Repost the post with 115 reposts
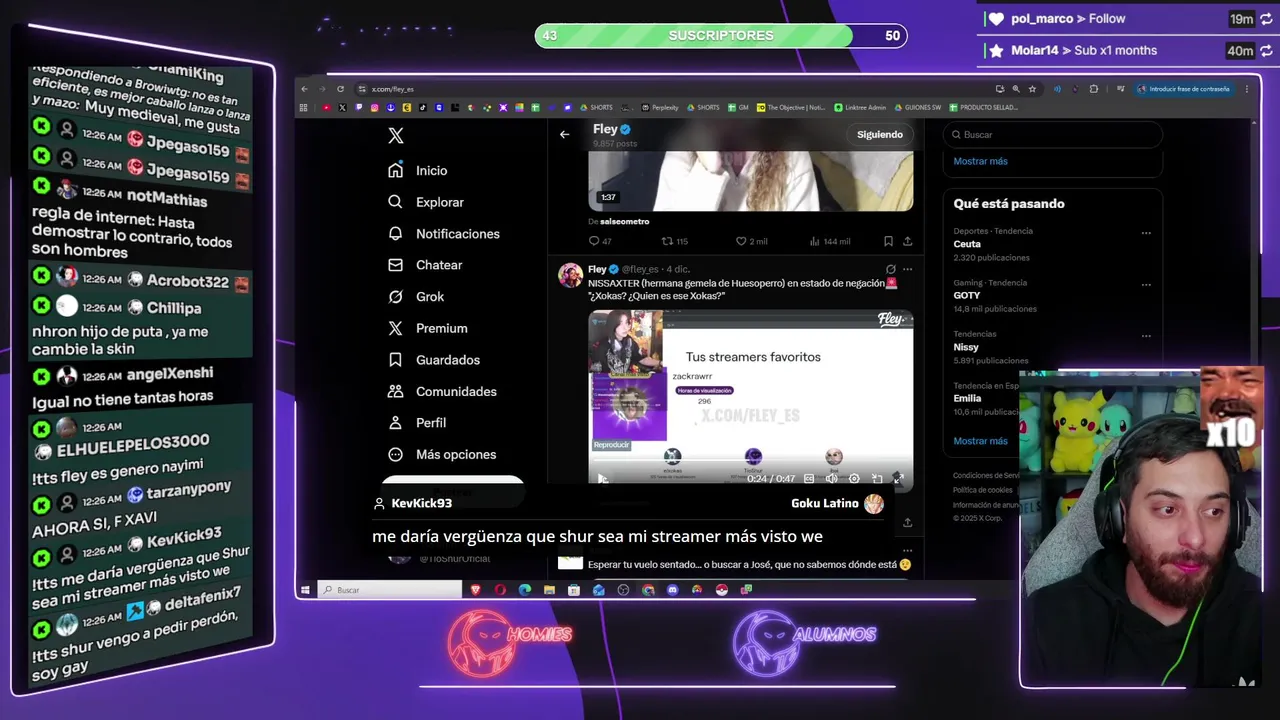Screen dimensions: 1280x720 coord(675,241)
